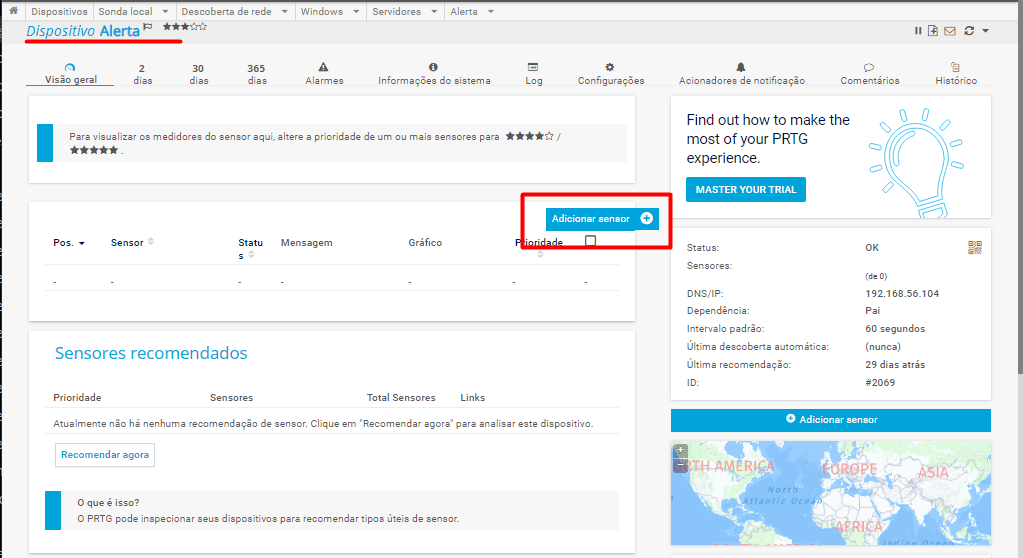This screenshot has width=1023, height=558.
Task: Click the world map thumbnail
Action: click(x=831, y=493)
